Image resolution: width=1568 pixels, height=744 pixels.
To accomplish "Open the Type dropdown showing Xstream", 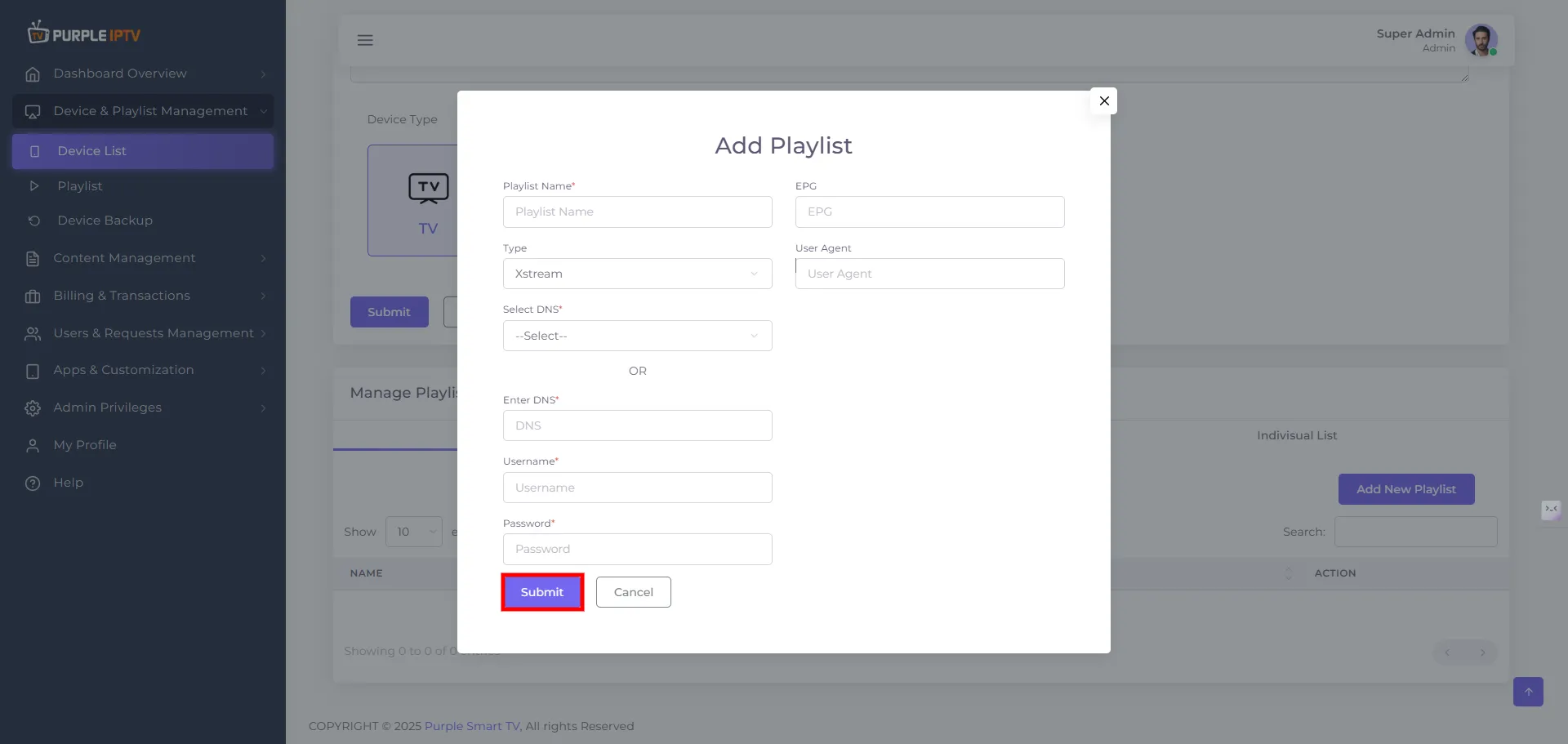I will click(638, 274).
